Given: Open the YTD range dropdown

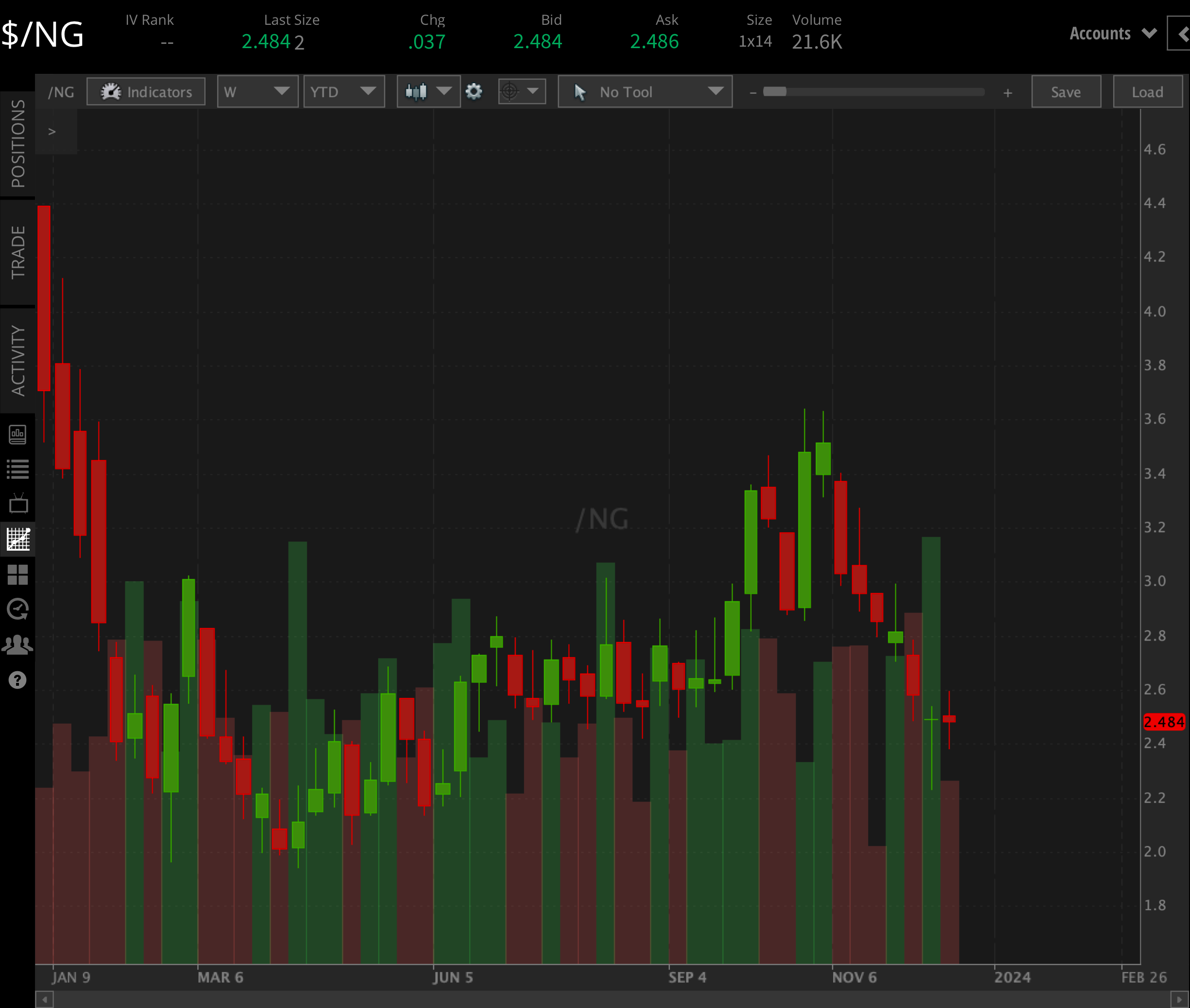Looking at the screenshot, I should tap(344, 91).
